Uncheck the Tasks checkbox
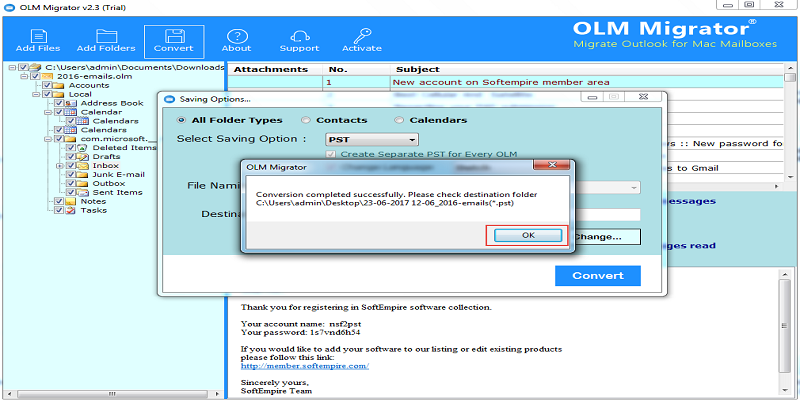The image size is (800, 400). click(x=59, y=210)
